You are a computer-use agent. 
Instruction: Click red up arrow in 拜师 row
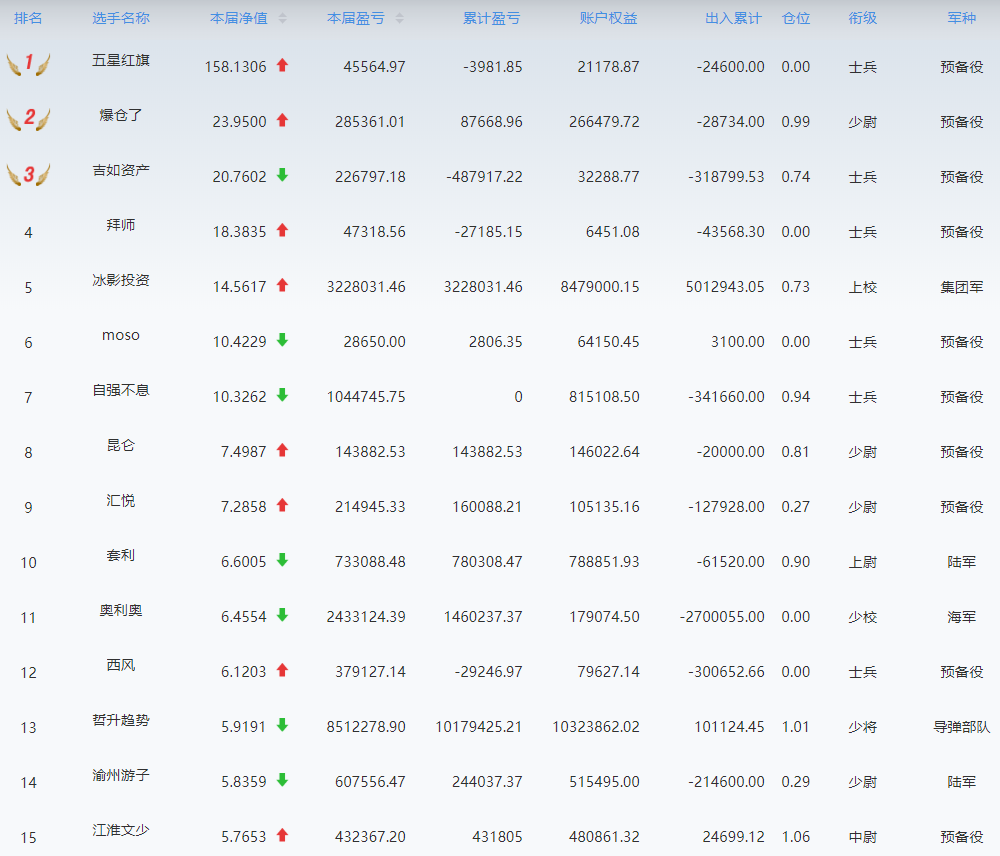coord(283,230)
